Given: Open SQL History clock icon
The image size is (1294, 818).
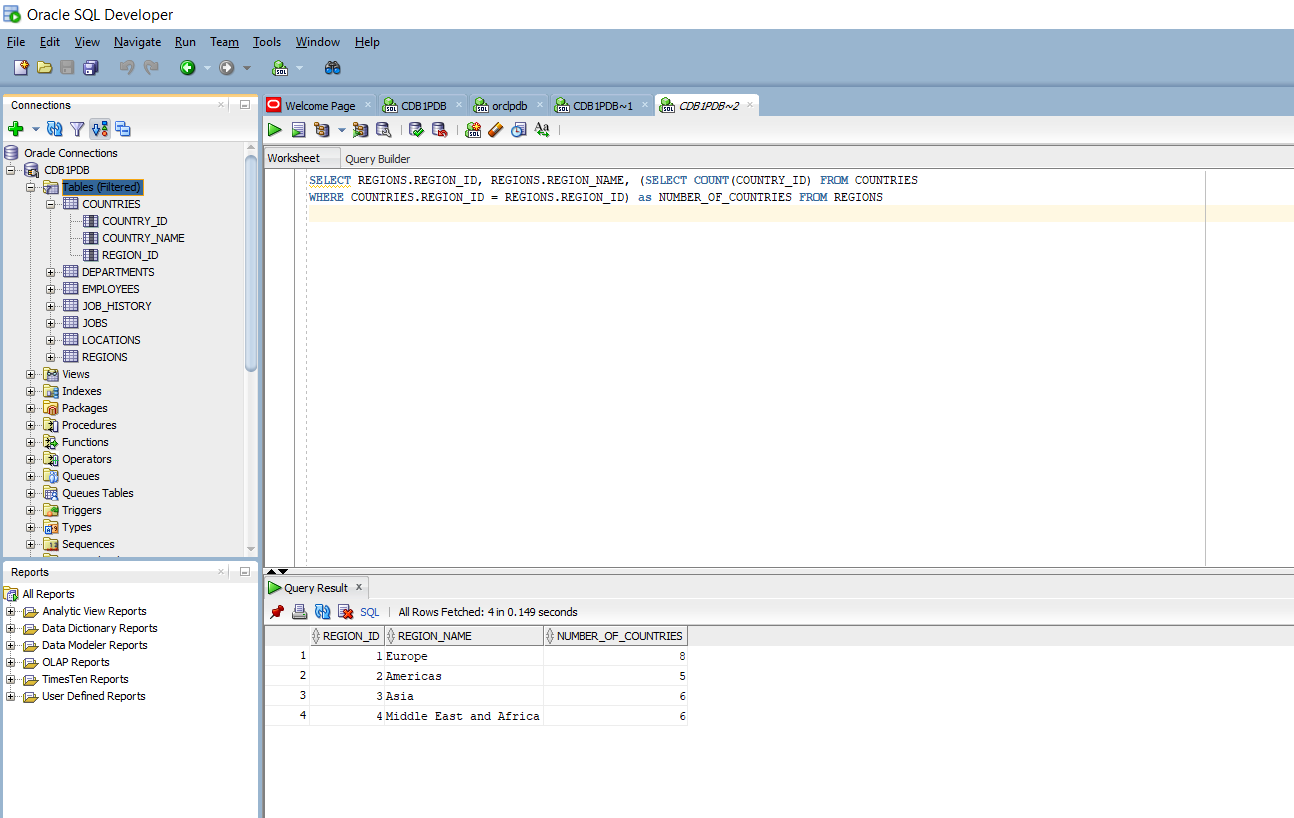Looking at the screenshot, I should [x=518, y=130].
